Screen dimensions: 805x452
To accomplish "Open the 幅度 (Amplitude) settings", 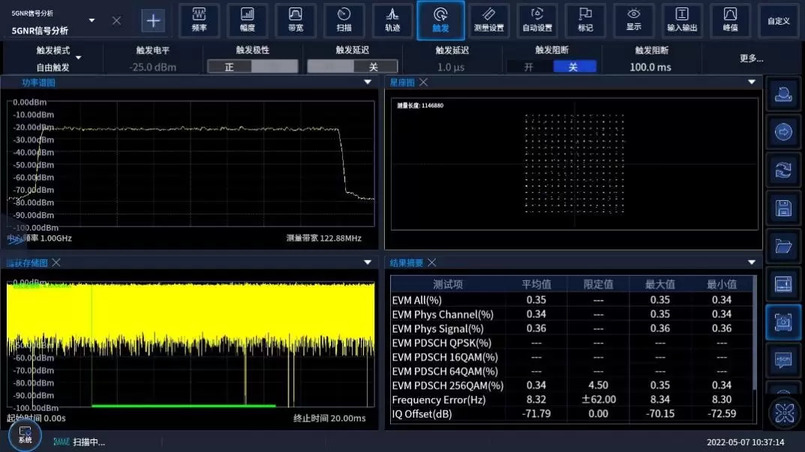I will coord(247,20).
